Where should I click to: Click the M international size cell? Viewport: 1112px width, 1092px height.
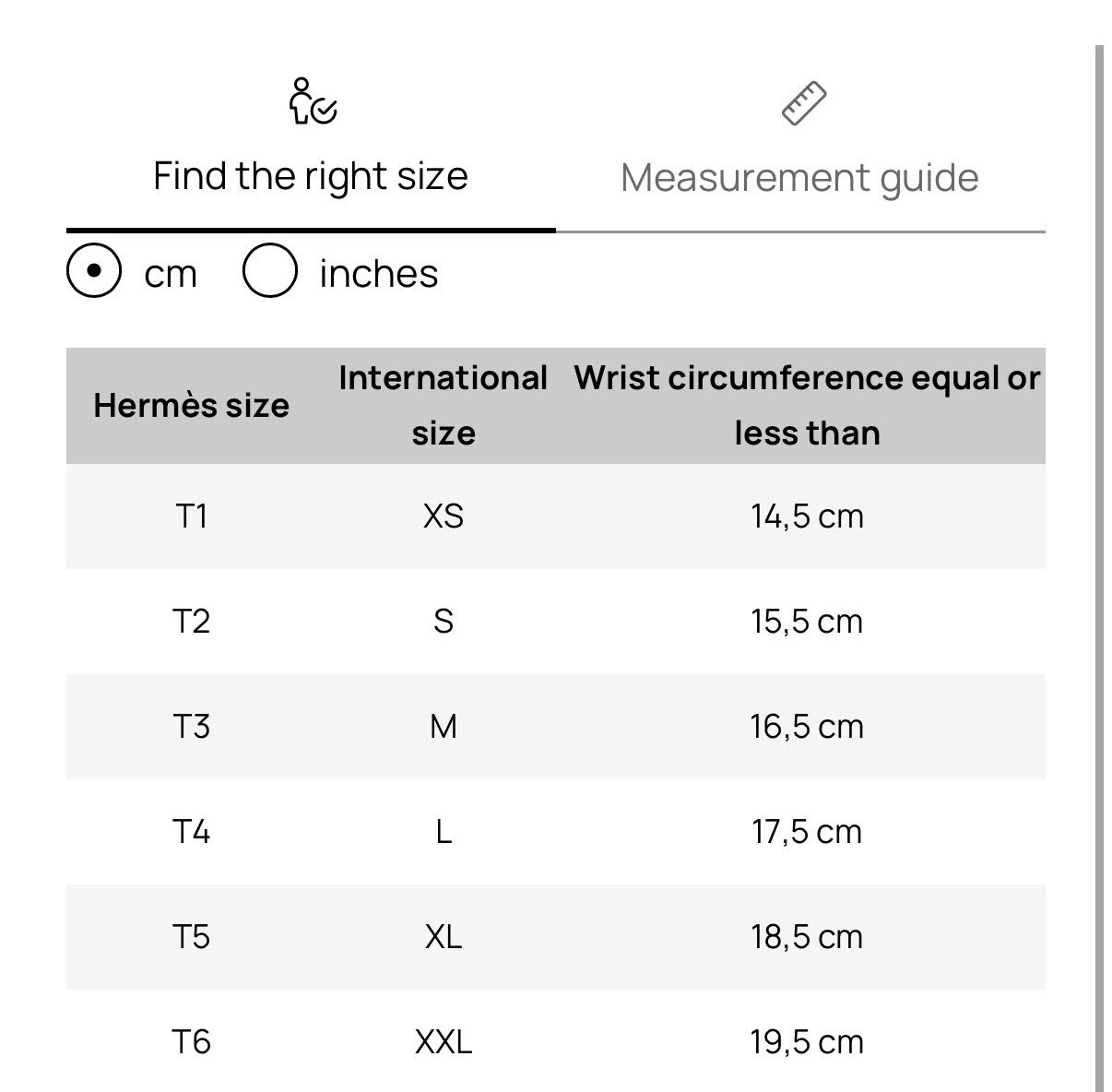tap(444, 727)
